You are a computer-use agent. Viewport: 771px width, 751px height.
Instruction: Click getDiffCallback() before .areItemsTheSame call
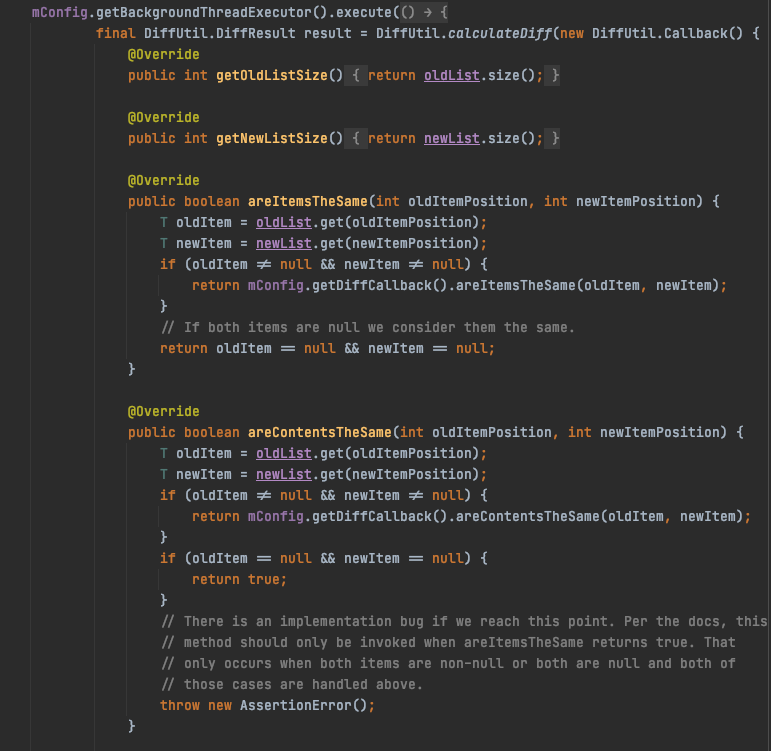point(380,285)
